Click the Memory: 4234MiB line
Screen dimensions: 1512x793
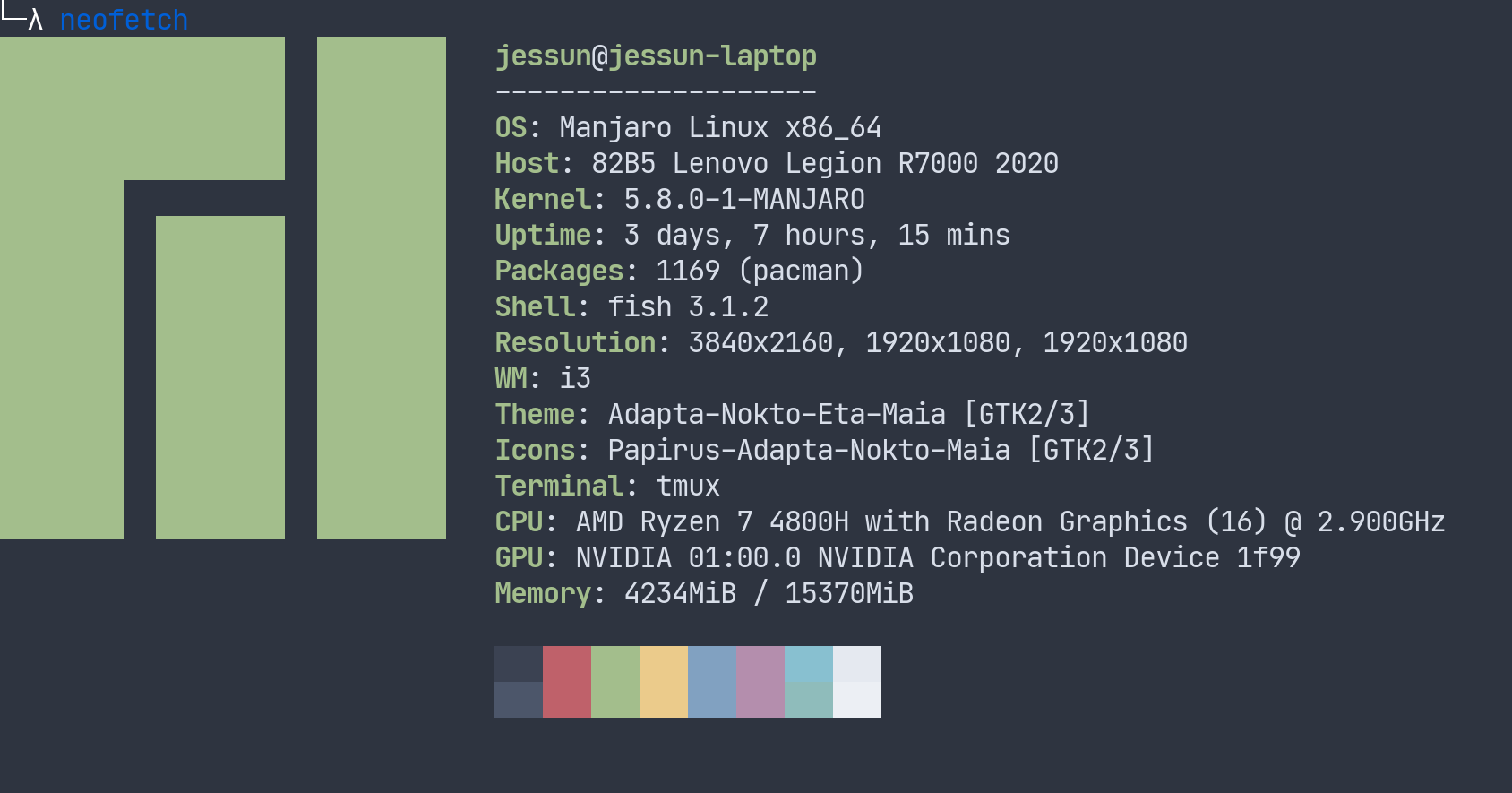704,593
